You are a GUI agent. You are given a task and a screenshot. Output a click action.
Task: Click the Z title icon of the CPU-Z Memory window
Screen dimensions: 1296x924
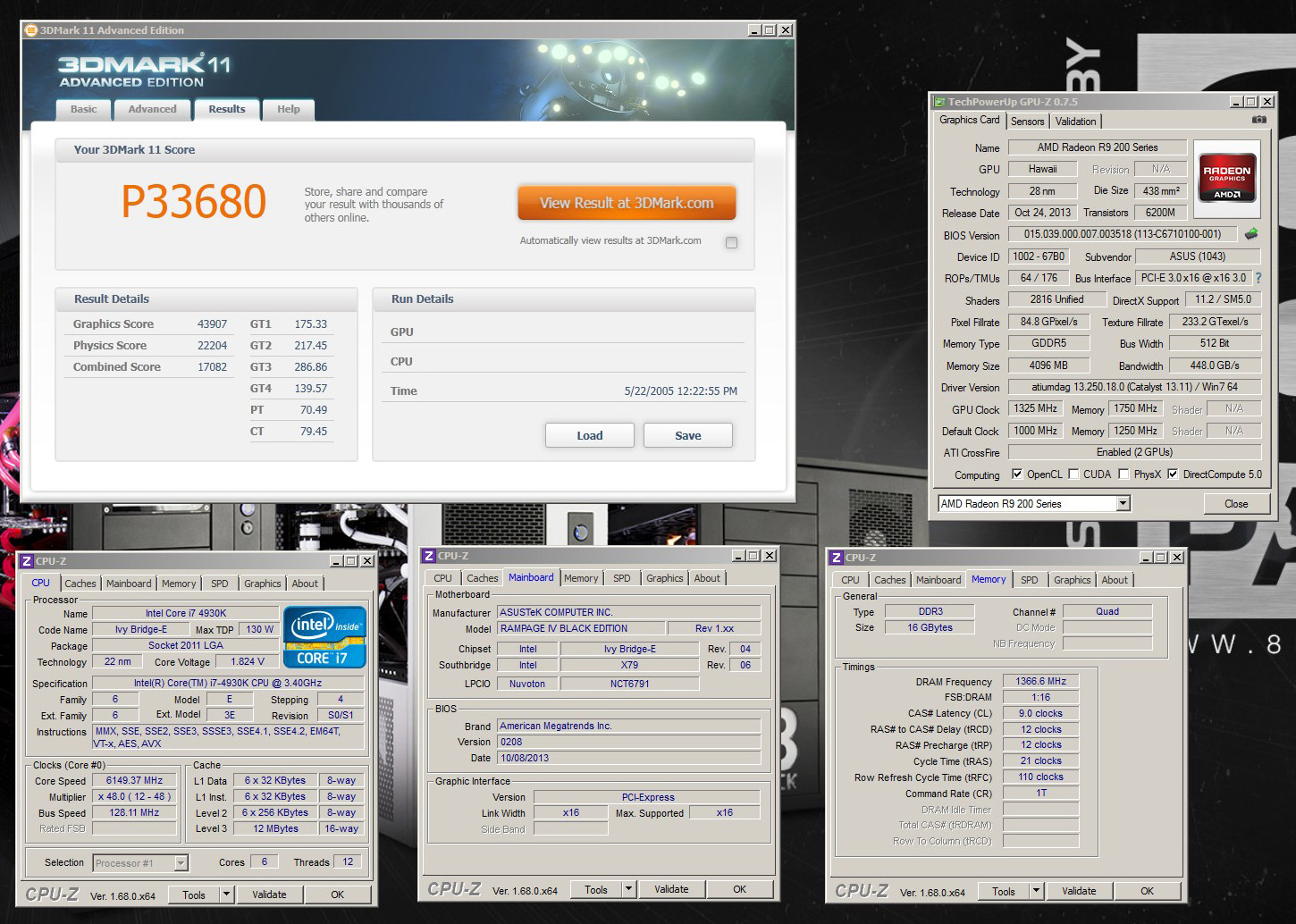click(837, 558)
